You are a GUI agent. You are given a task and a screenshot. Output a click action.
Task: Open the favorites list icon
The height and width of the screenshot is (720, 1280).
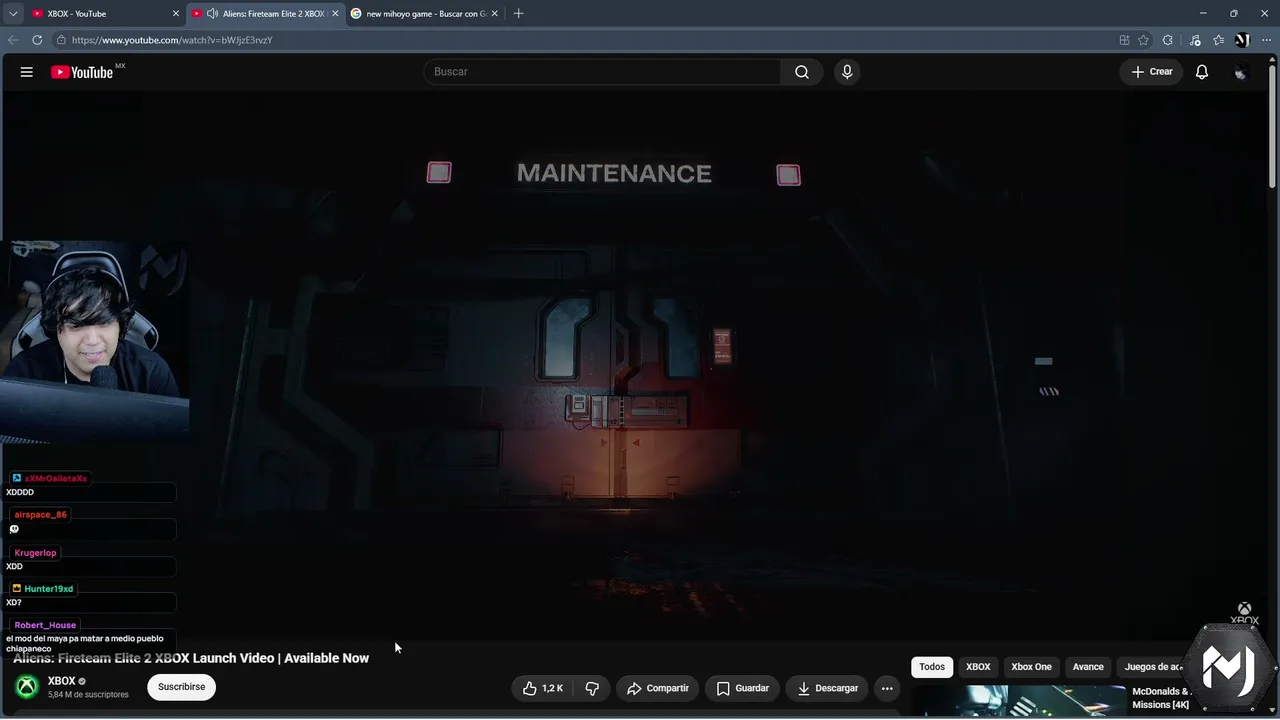pos(1218,40)
